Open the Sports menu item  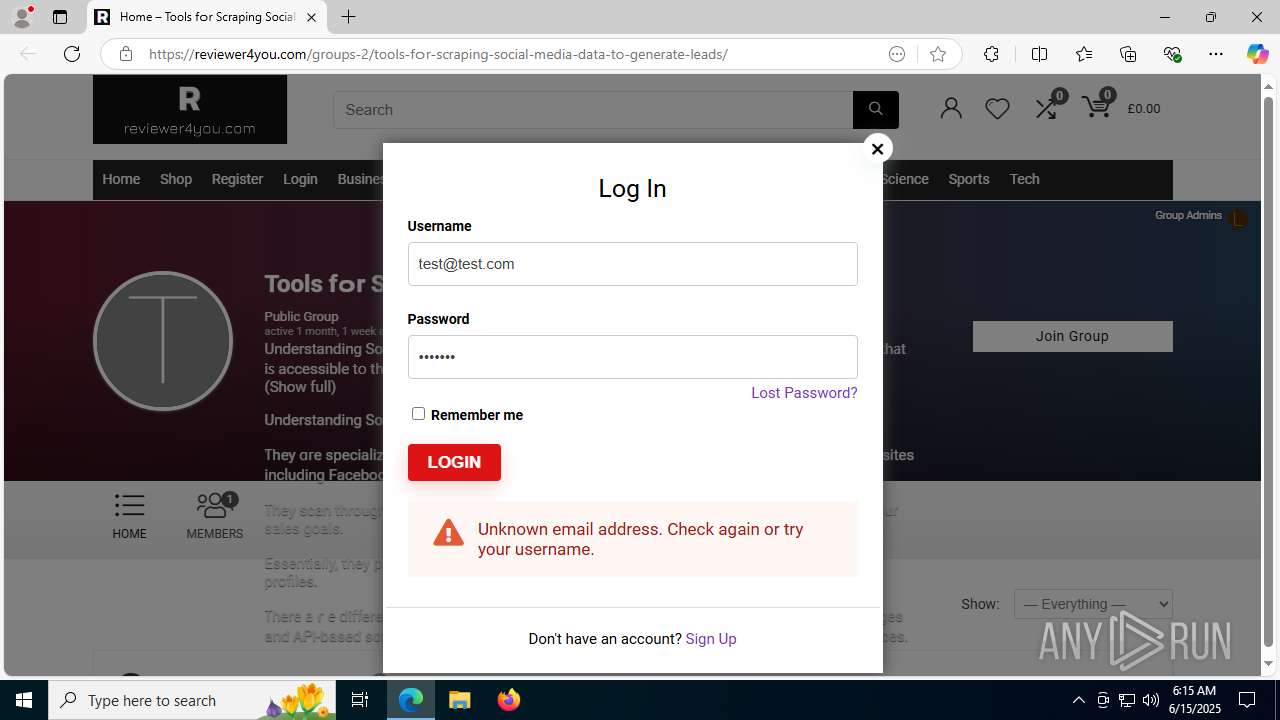(969, 179)
